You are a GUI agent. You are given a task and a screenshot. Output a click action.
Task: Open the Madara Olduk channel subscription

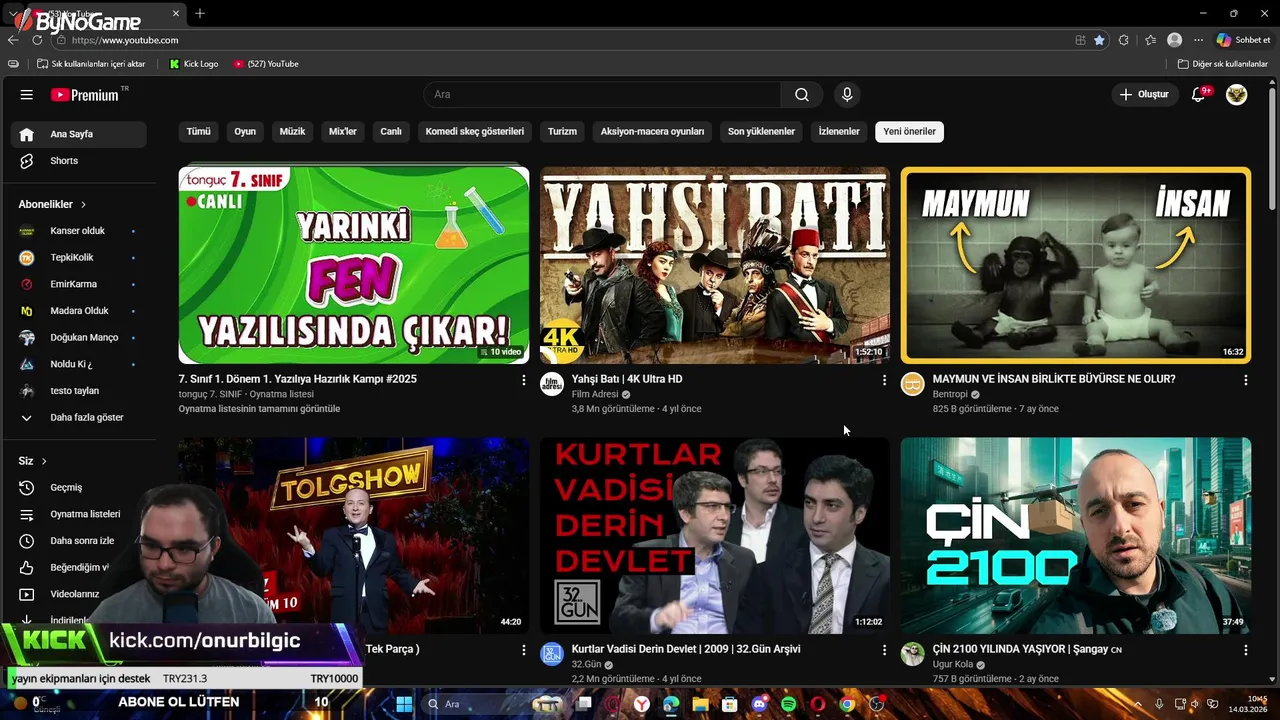(79, 311)
